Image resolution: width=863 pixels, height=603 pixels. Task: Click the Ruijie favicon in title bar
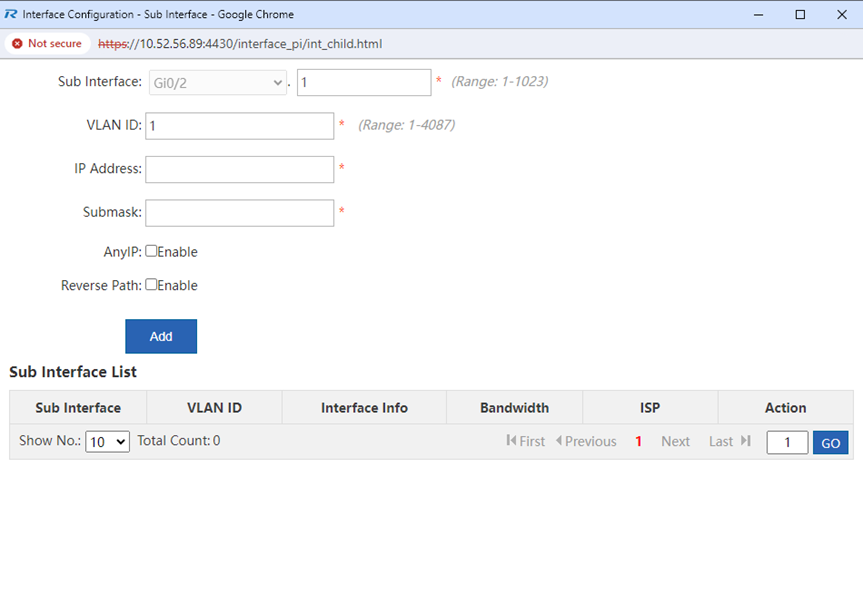[x=11, y=15]
